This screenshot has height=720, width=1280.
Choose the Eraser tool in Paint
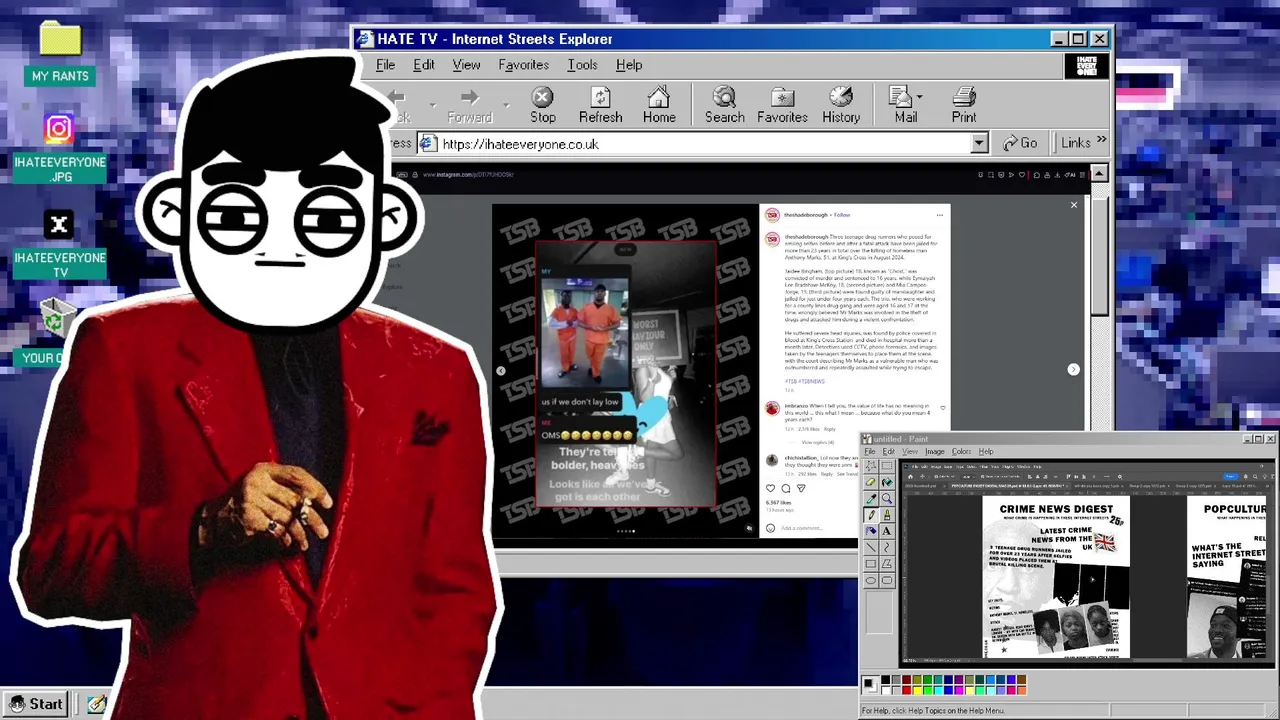[871, 482]
